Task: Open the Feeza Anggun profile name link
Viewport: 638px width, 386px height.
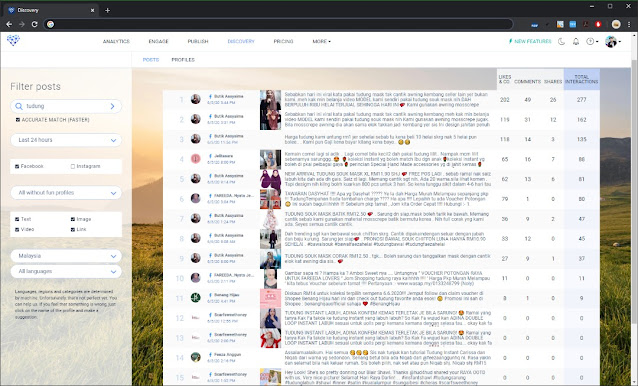Action: [227, 354]
